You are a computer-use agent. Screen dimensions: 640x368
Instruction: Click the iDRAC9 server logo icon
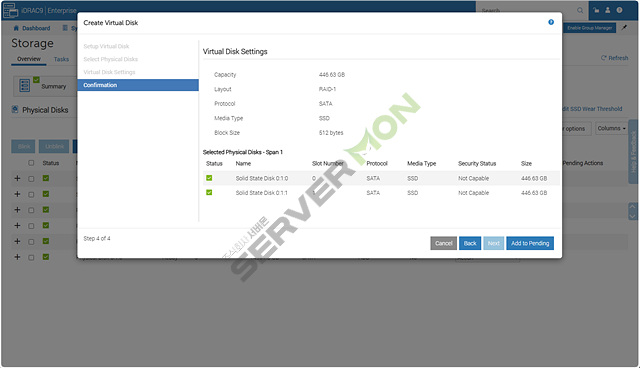(x=11, y=10)
